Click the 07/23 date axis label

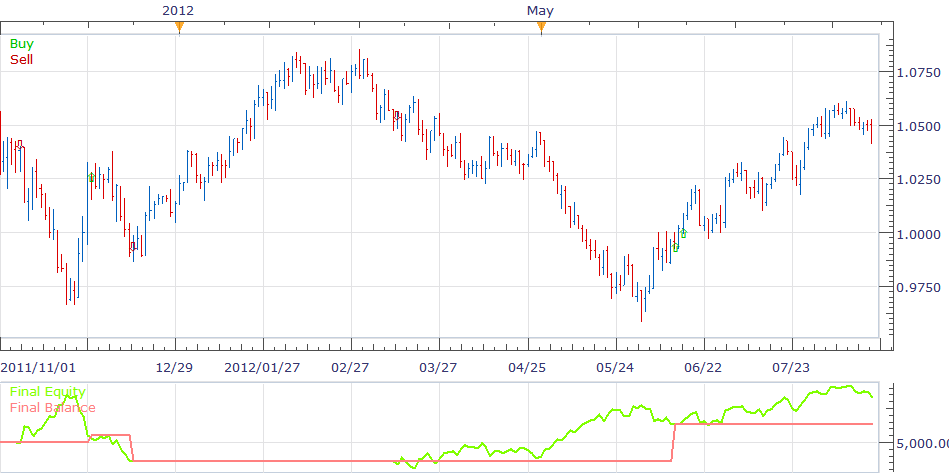[x=791, y=368]
